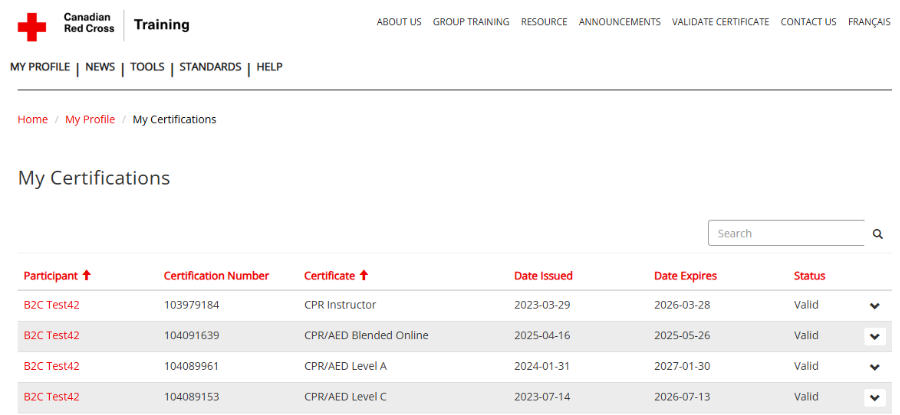Open the Tools menu
Viewport: 900px width, 415px height.
[147, 67]
